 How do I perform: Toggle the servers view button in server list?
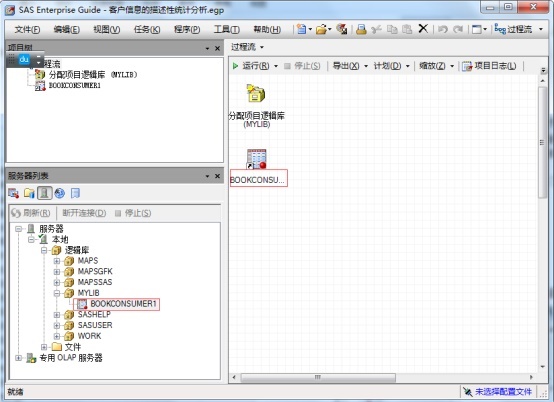pyautogui.click(x=45, y=193)
